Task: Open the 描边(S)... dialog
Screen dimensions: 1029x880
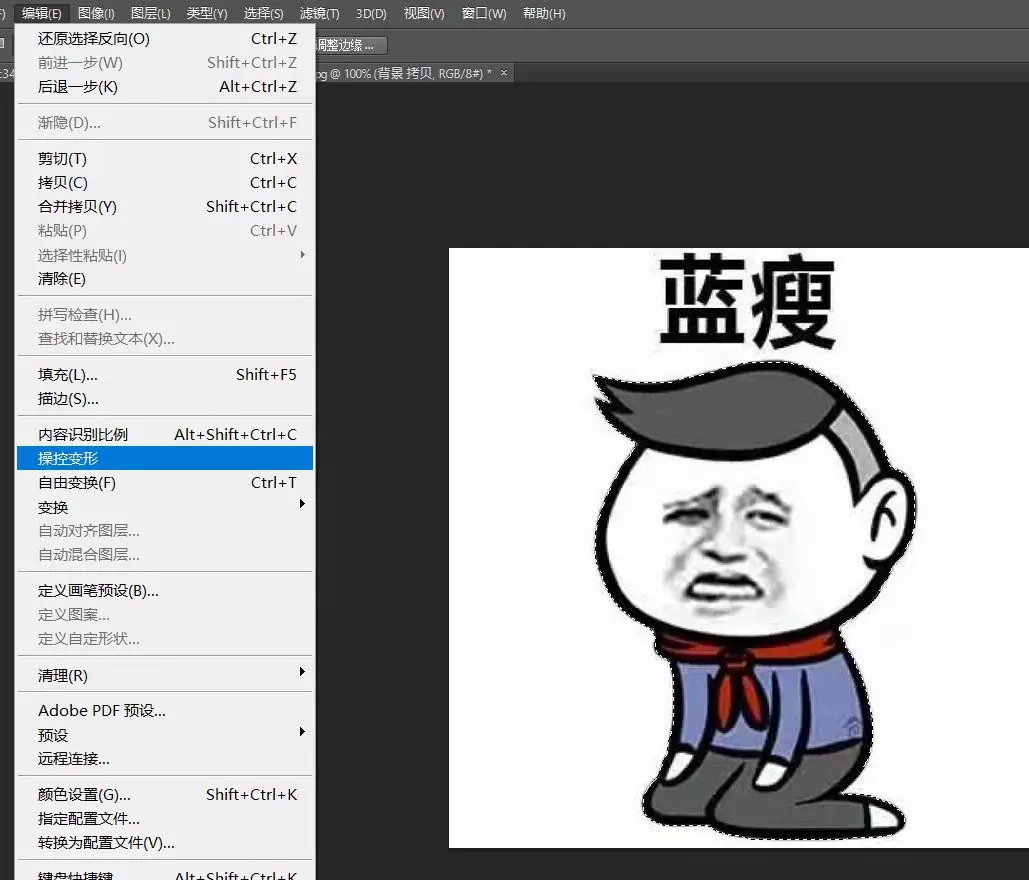Action: tap(165, 399)
